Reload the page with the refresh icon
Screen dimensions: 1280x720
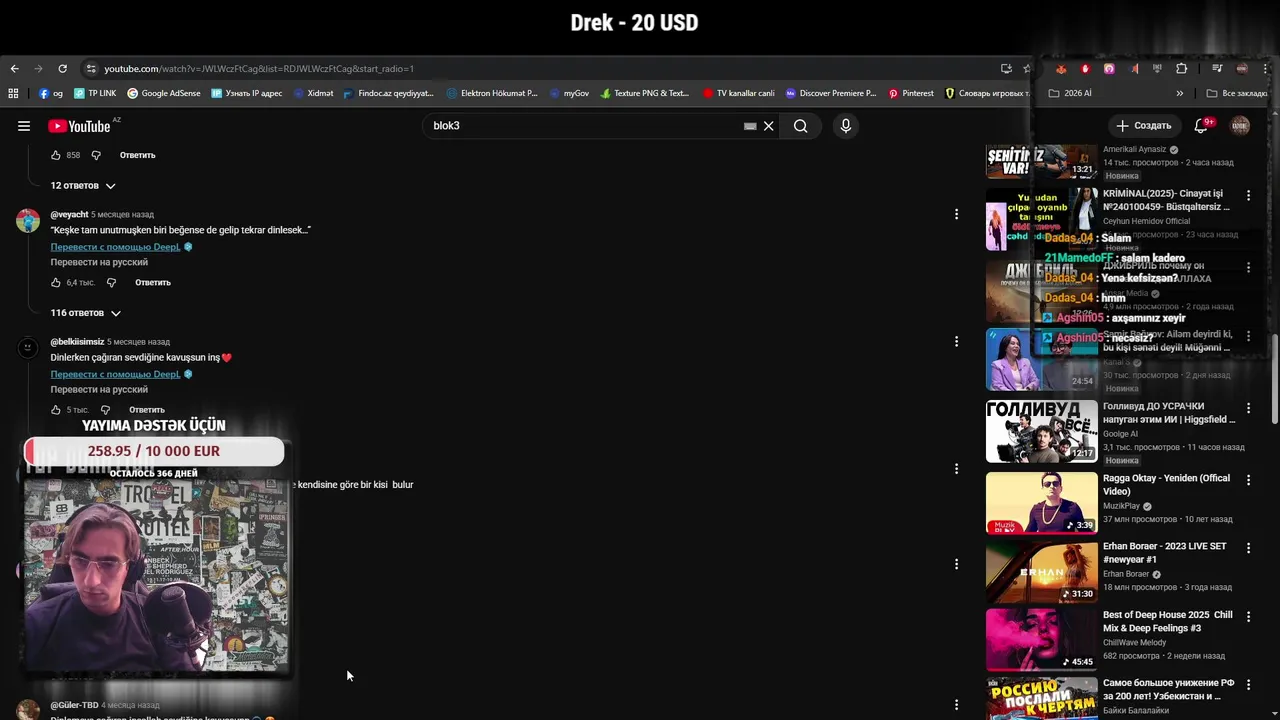pos(62,69)
